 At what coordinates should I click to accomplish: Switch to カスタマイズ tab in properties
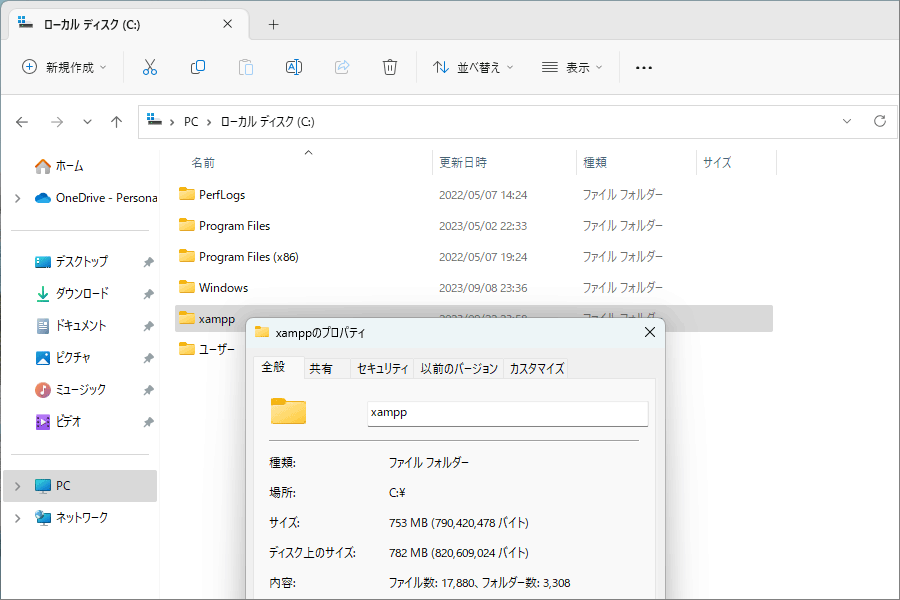pos(537,369)
